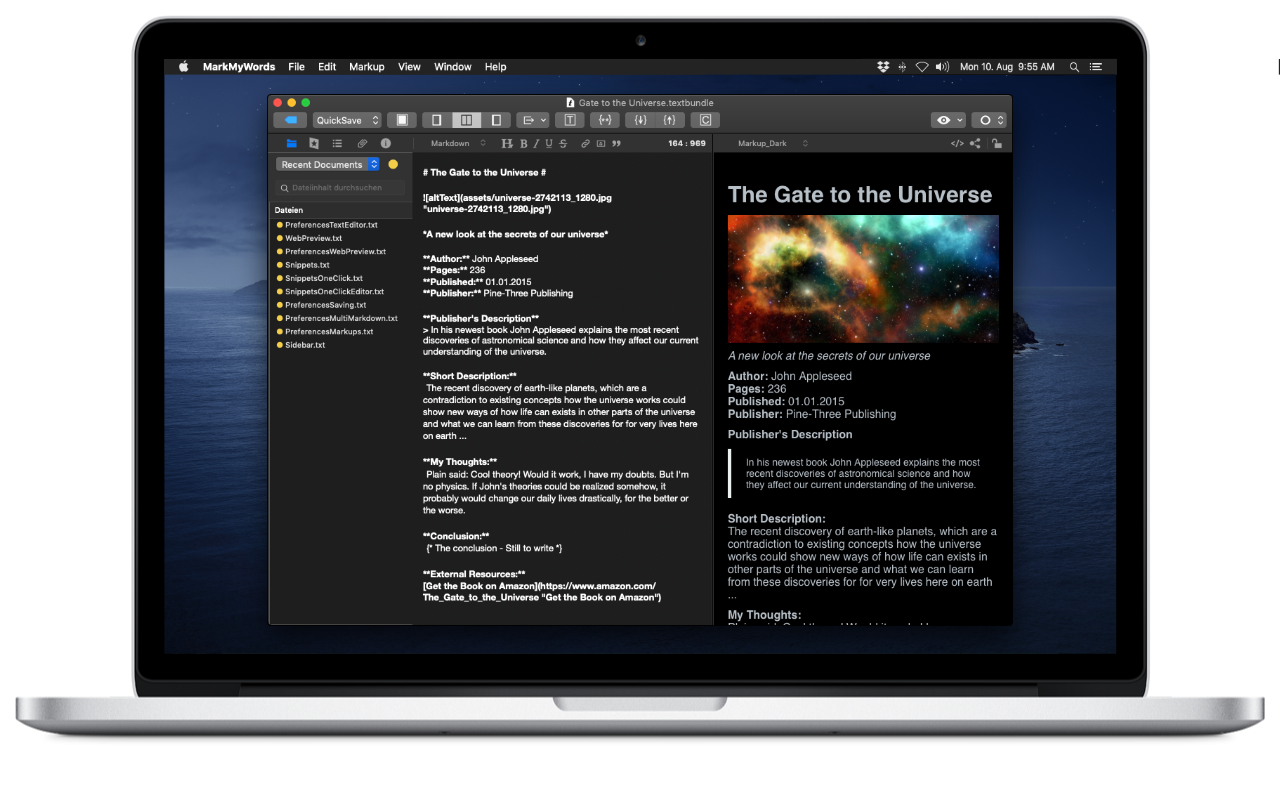1280x800 pixels.
Task: Click the text 'T' toolbar button
Action: [x=569, y=120]
